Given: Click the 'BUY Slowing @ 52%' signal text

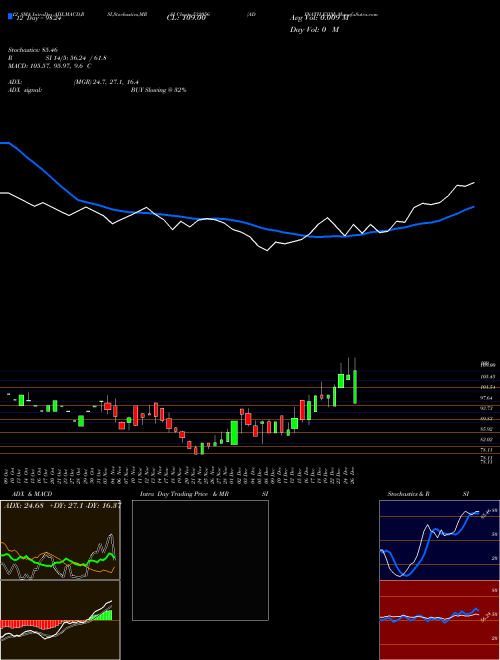Looking at the screenshot, I should click(x=158, y=90).
